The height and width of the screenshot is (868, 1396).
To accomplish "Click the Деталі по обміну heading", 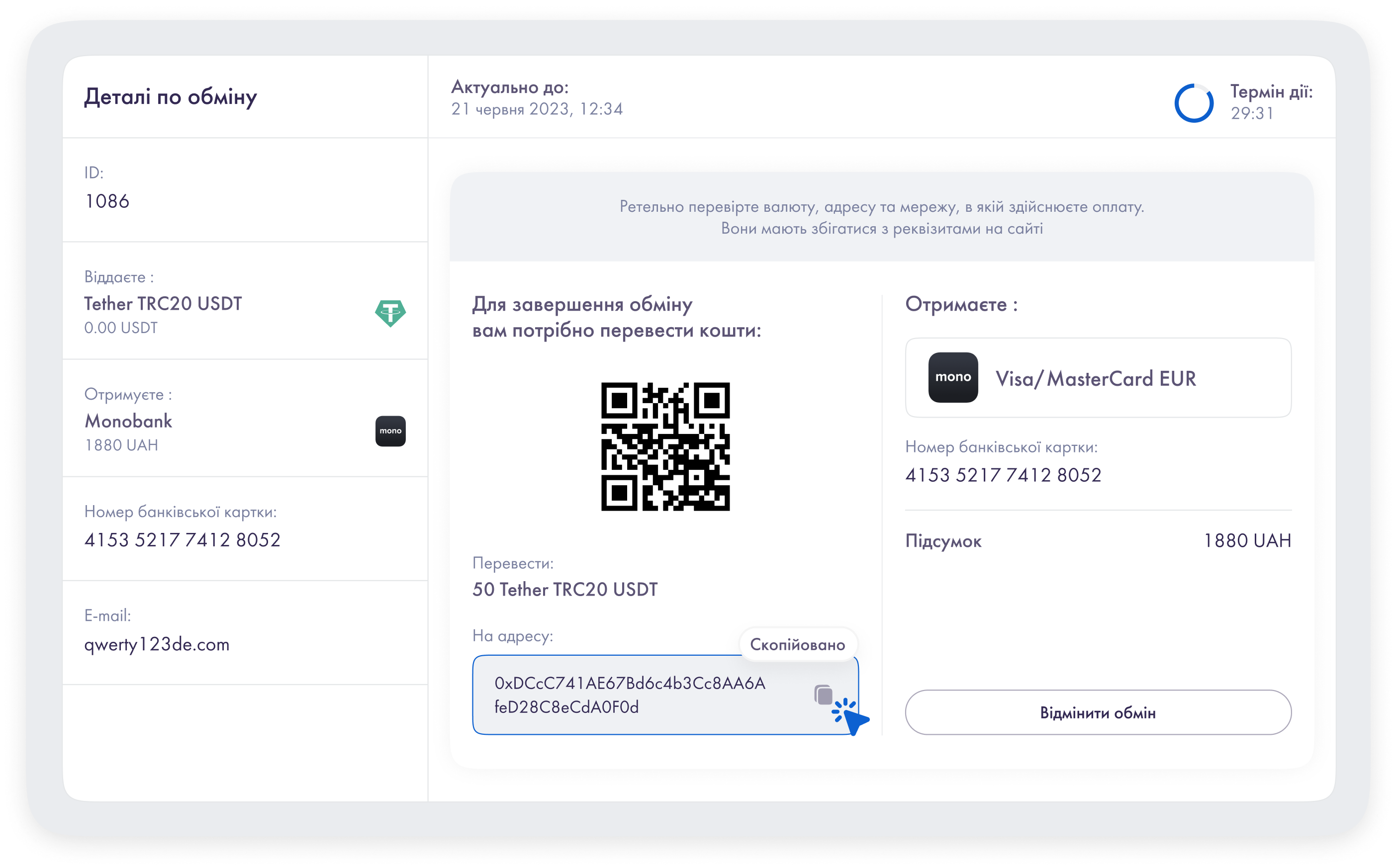I will tap(170, 96).
